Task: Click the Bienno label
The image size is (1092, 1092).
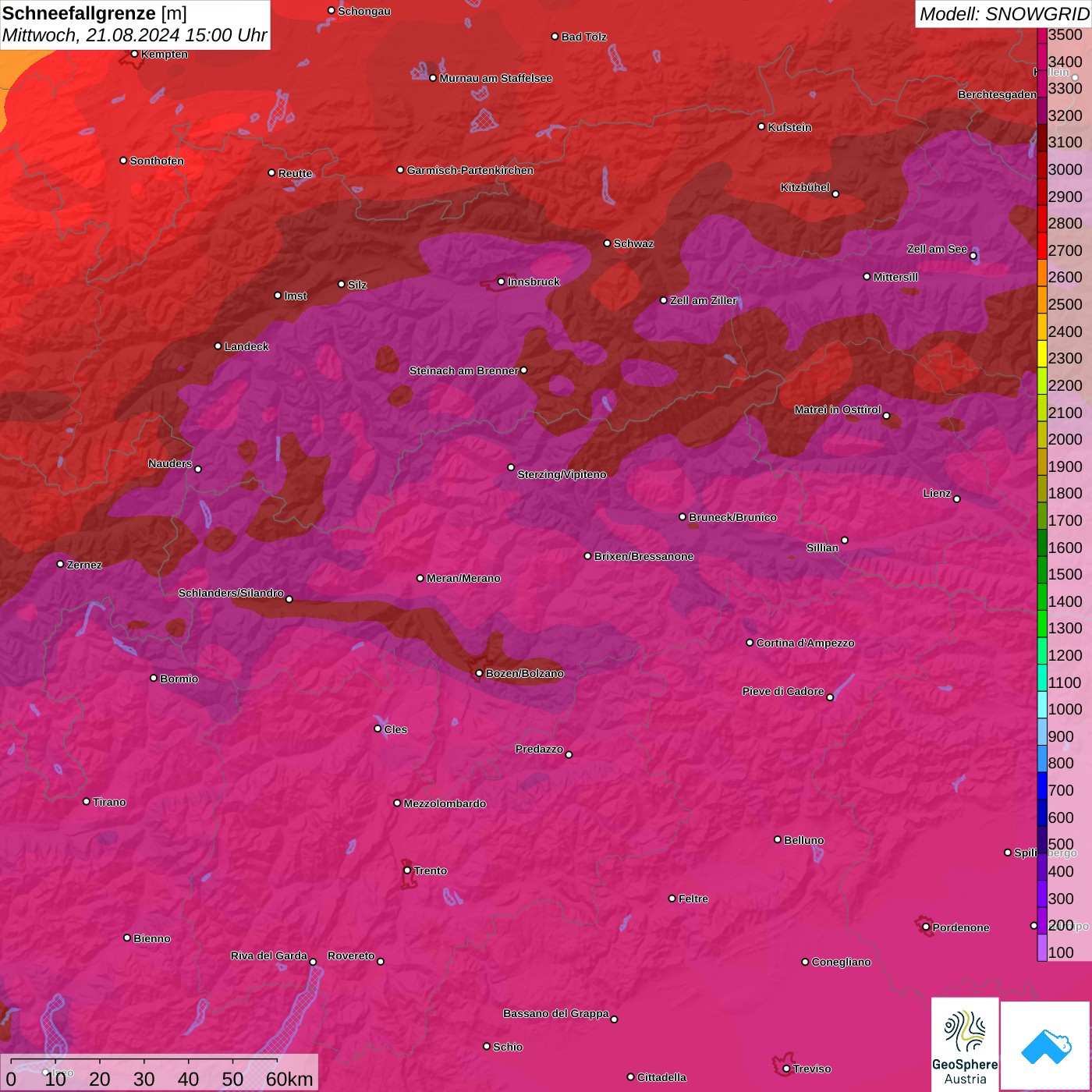Action: tap(151, 938)
